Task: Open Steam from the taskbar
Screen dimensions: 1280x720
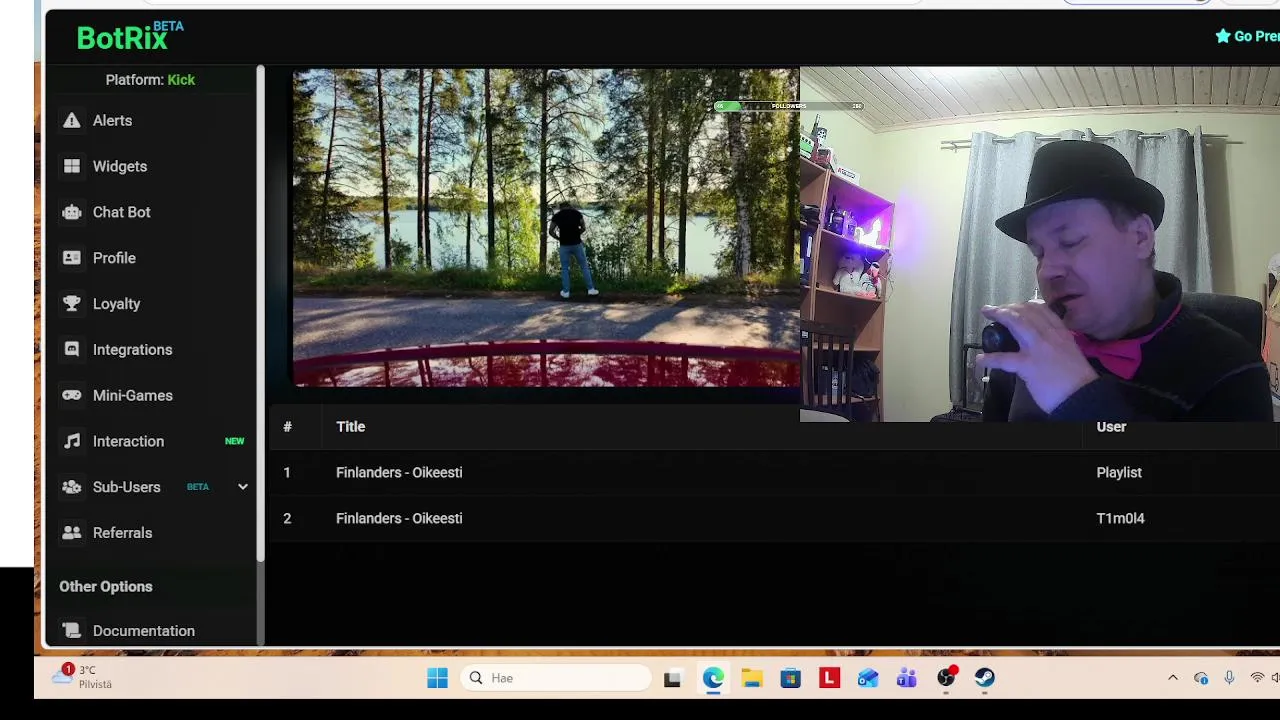Action: click(x=985, y=678)
